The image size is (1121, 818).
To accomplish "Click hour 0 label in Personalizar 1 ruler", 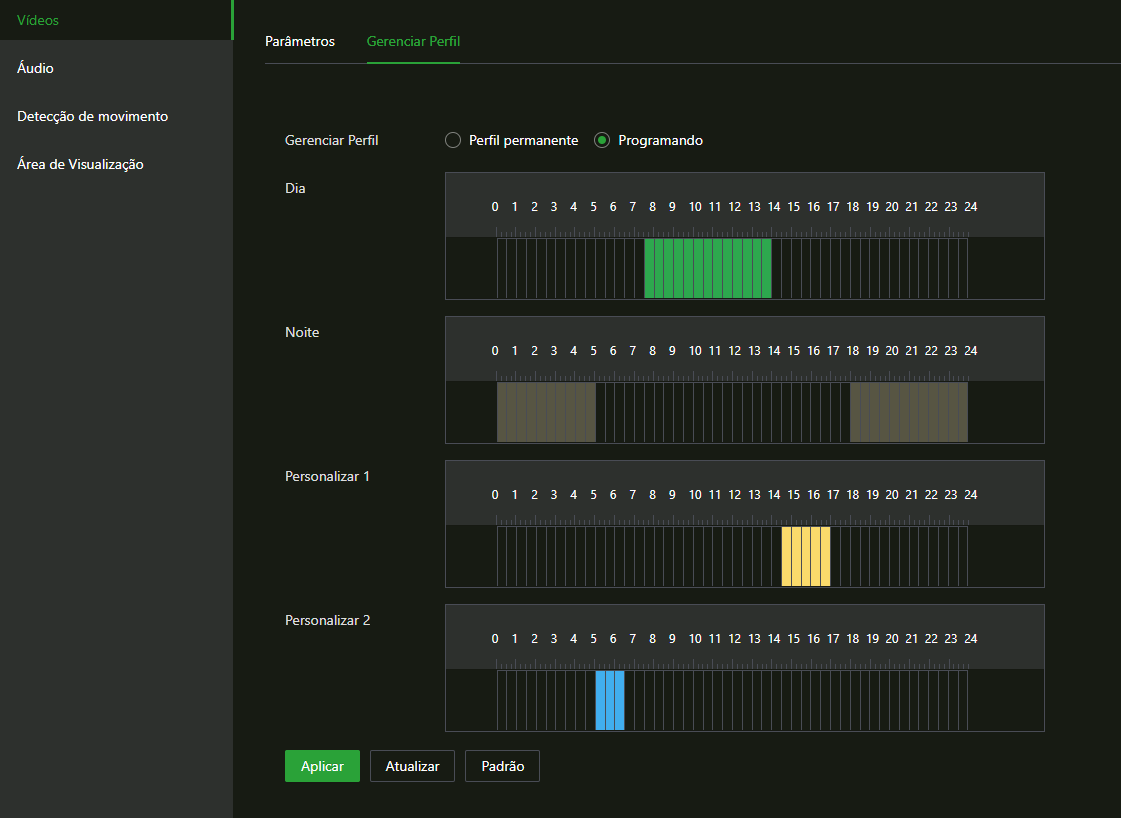I will (x=495, y=495).
